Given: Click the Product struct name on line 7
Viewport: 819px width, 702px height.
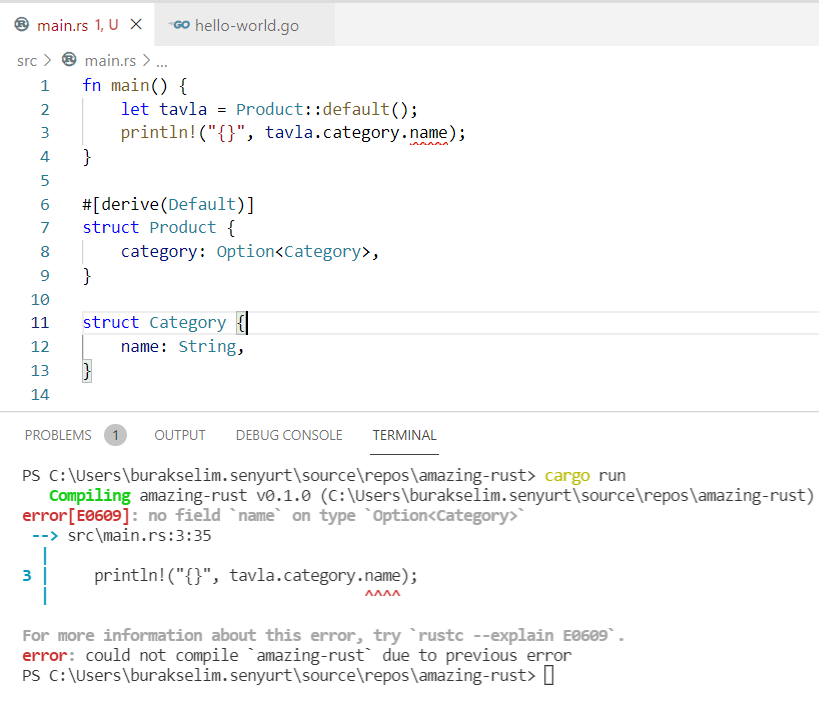Looking at the screenshot, I should point(182,227).
